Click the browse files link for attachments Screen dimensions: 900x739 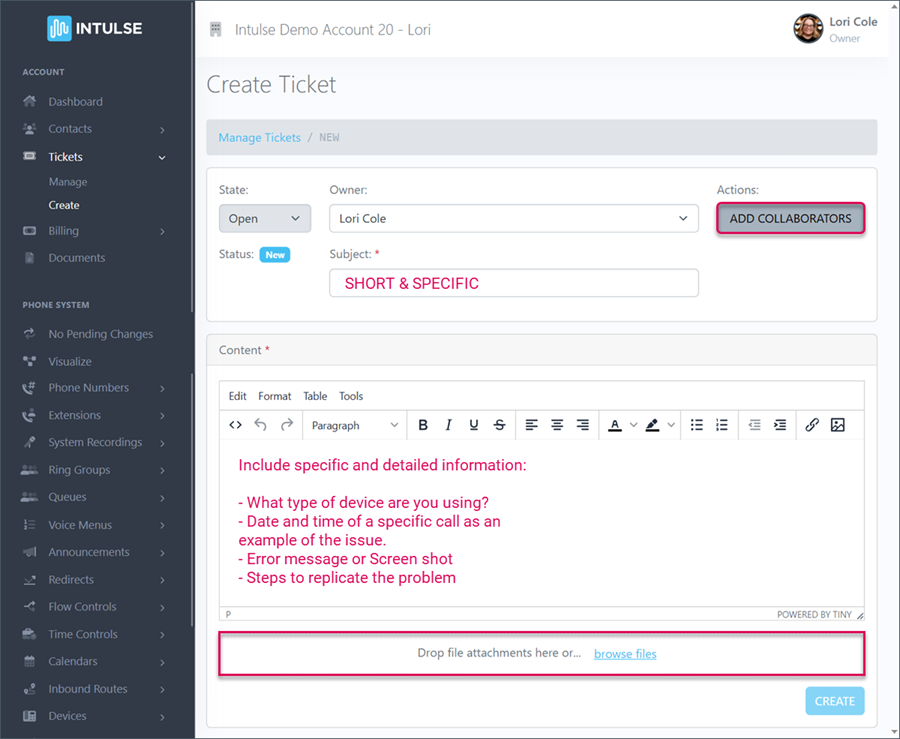[624, 653]
